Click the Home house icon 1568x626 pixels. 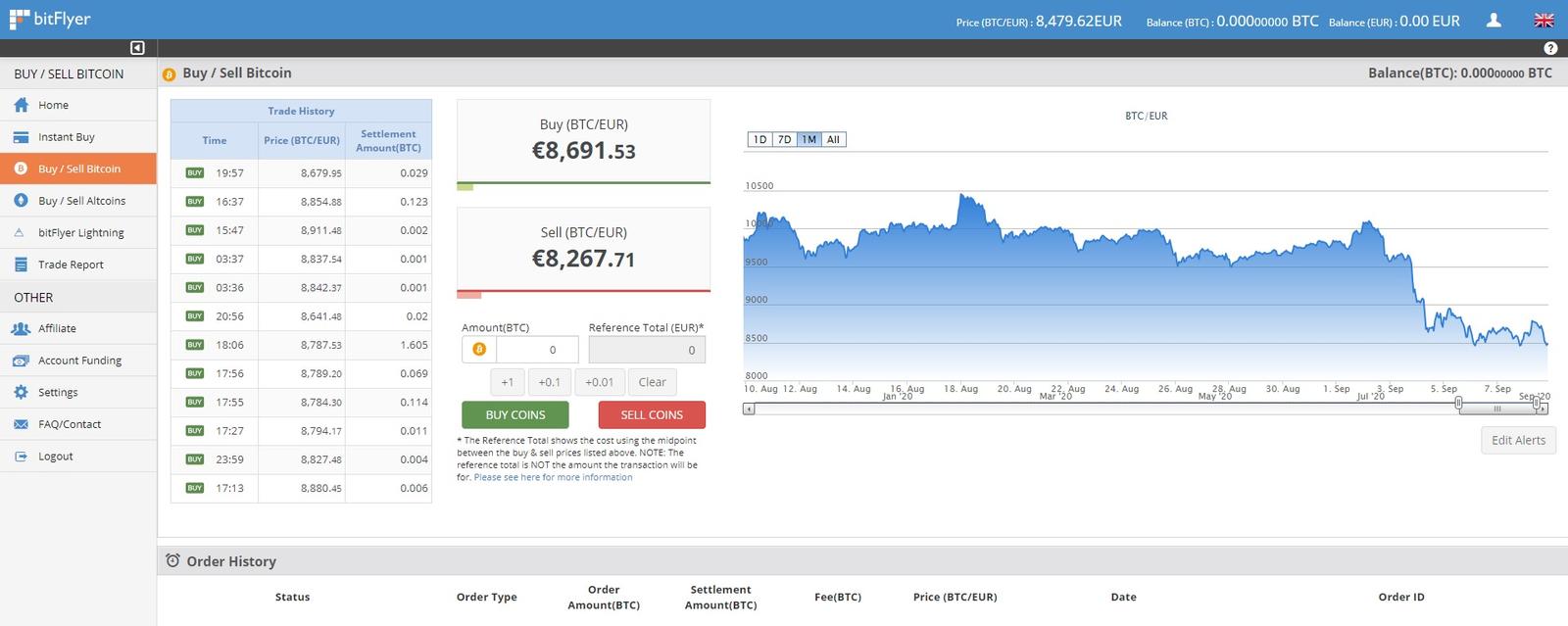click(x=21, y=105)
